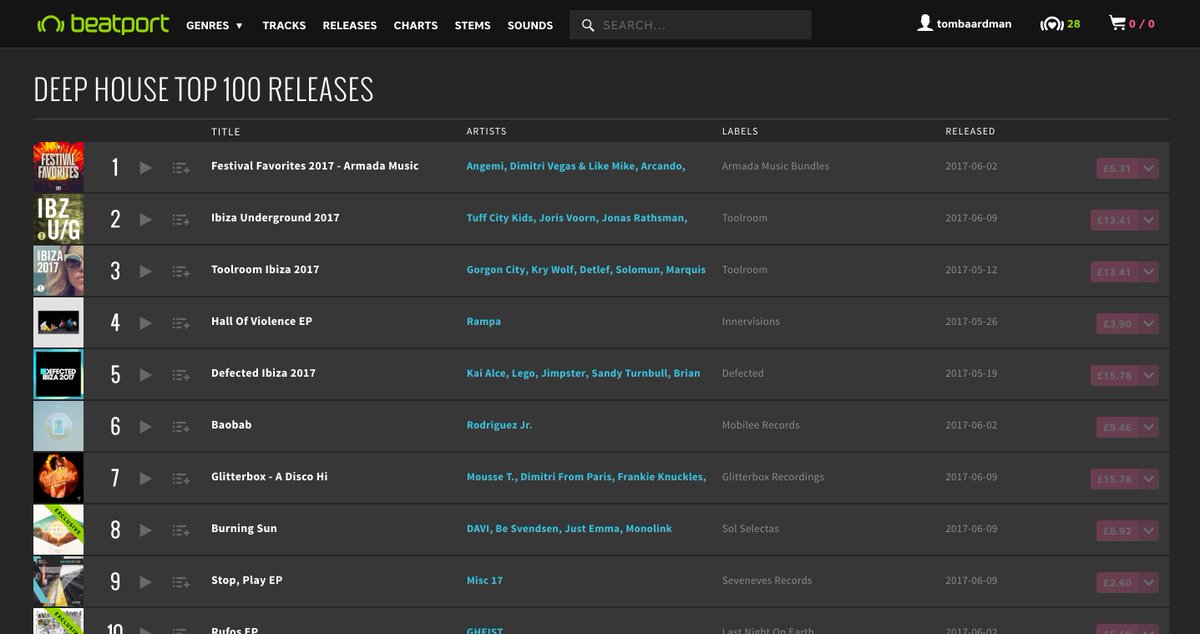Open the Sounds menu item

[530, 25]
